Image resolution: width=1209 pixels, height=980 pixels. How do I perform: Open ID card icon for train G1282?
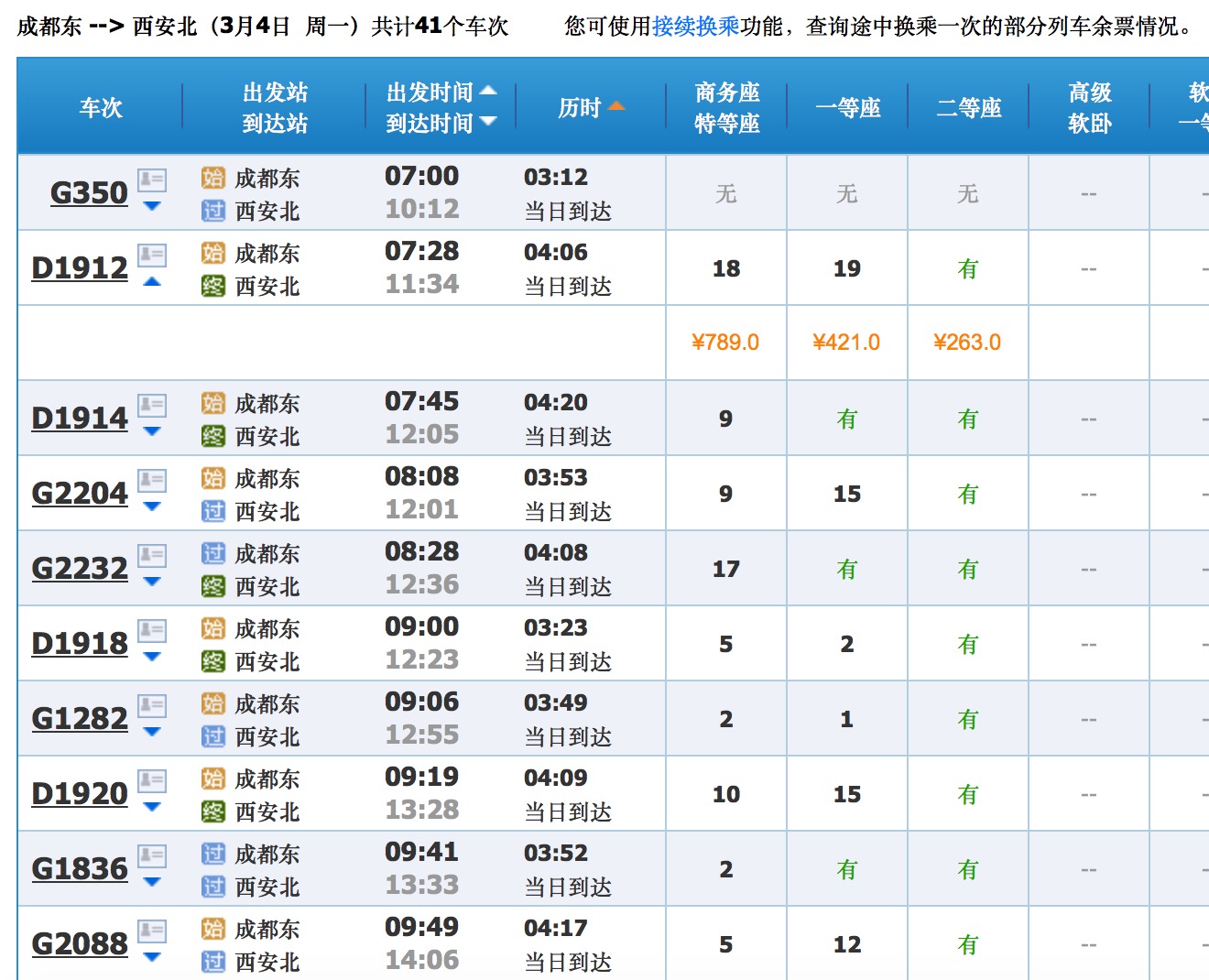152,705
